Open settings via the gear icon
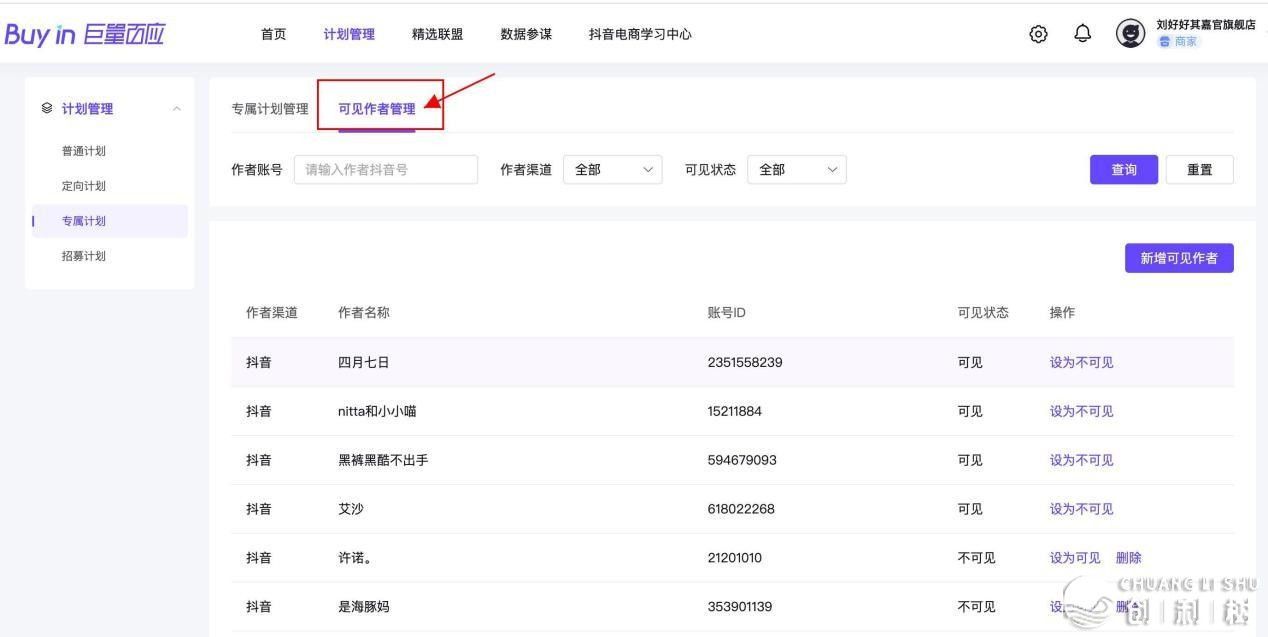 click(x=1038, y=34)
